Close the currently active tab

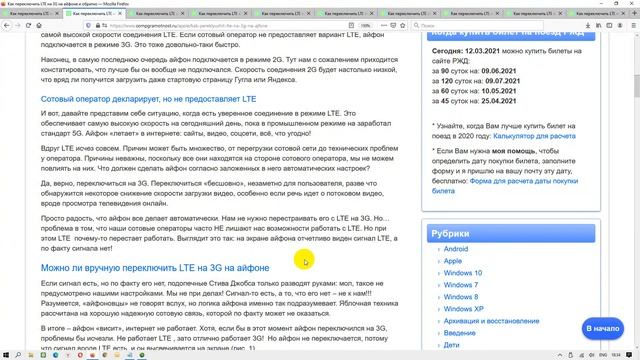click(x=120, y=13)
